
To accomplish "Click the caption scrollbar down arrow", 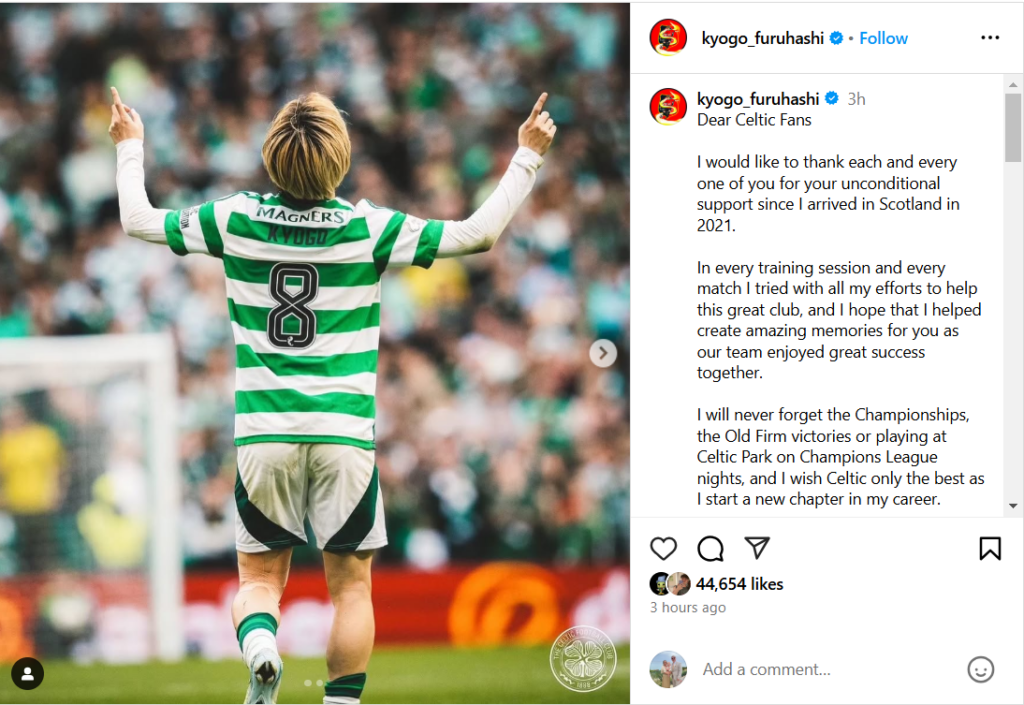I will [1013, 506].
